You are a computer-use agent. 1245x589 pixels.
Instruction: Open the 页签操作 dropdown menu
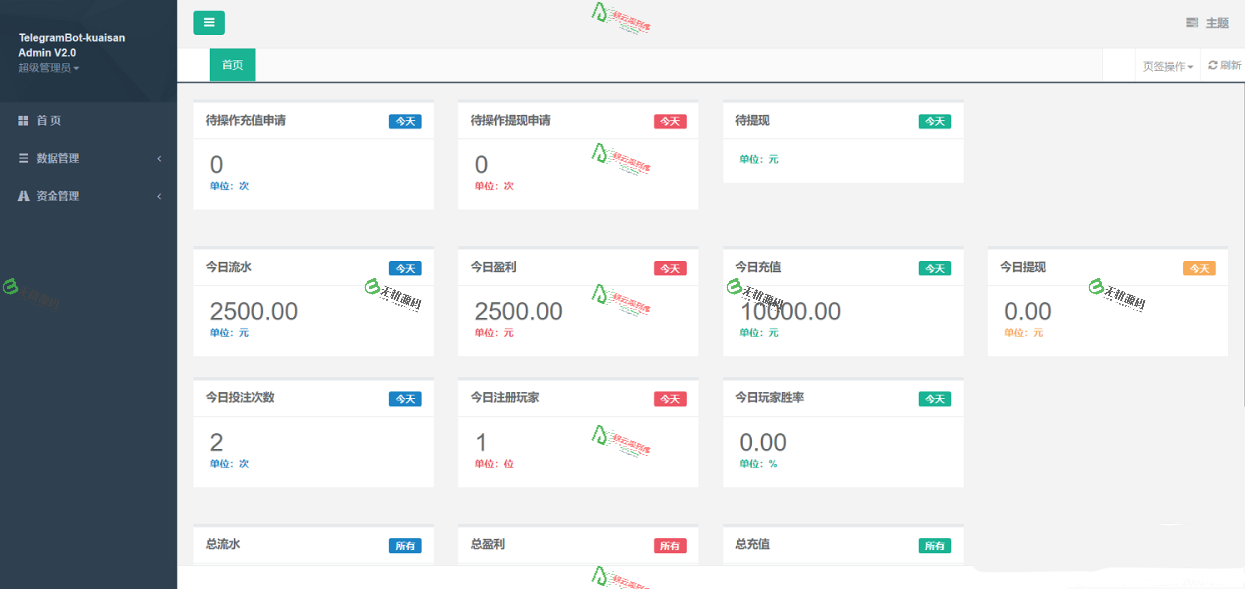pyautogui.click(x=1168, y=66)
